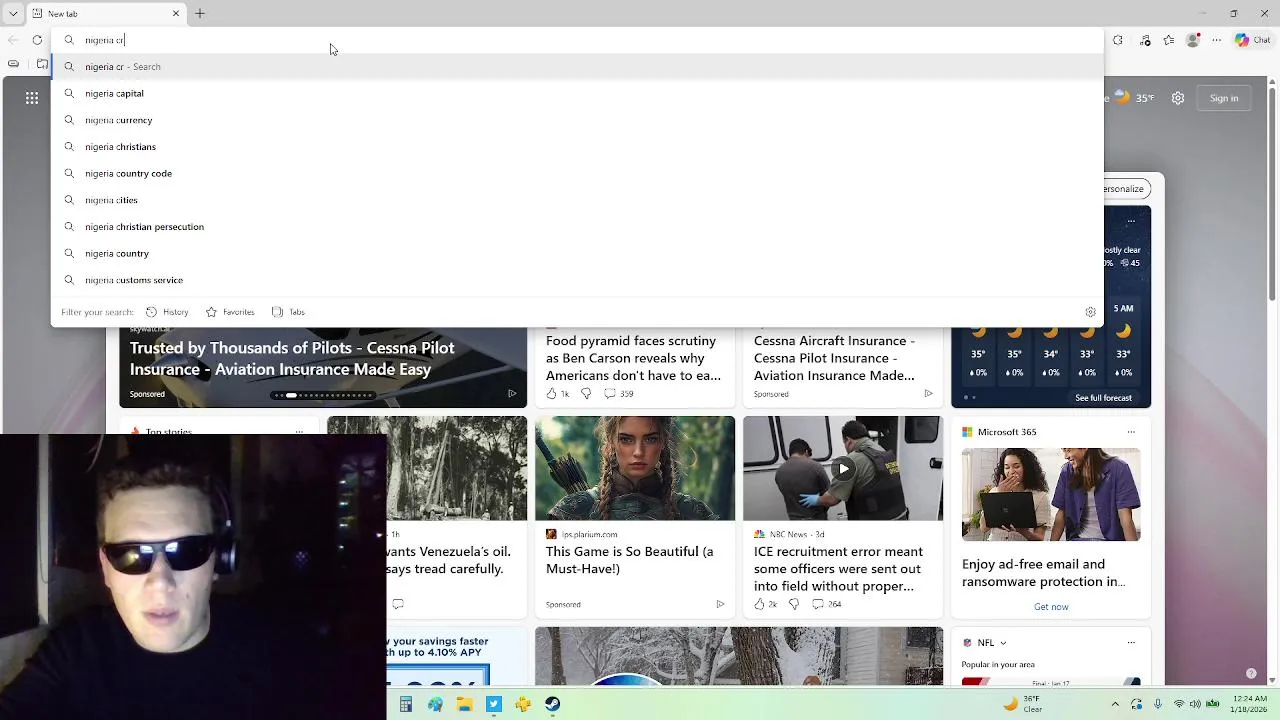Viewport: 1280px width, 720px height.
Task: Open Steam from the taskbar
Action: (x=552, y=705)
